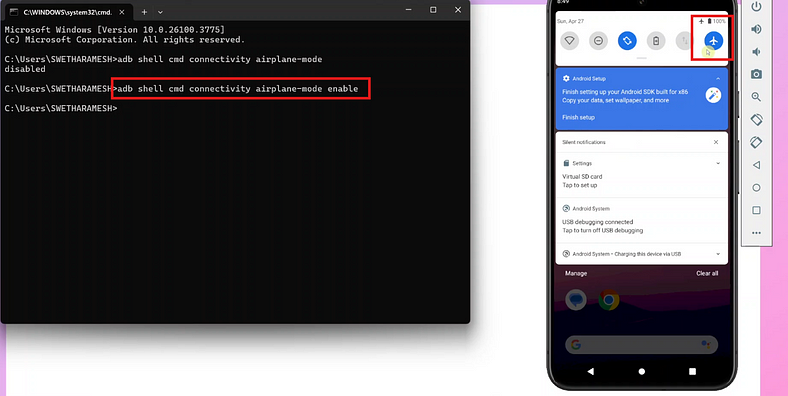Click the emulator power button icon
788x396 pixels.
click(756, 7)
